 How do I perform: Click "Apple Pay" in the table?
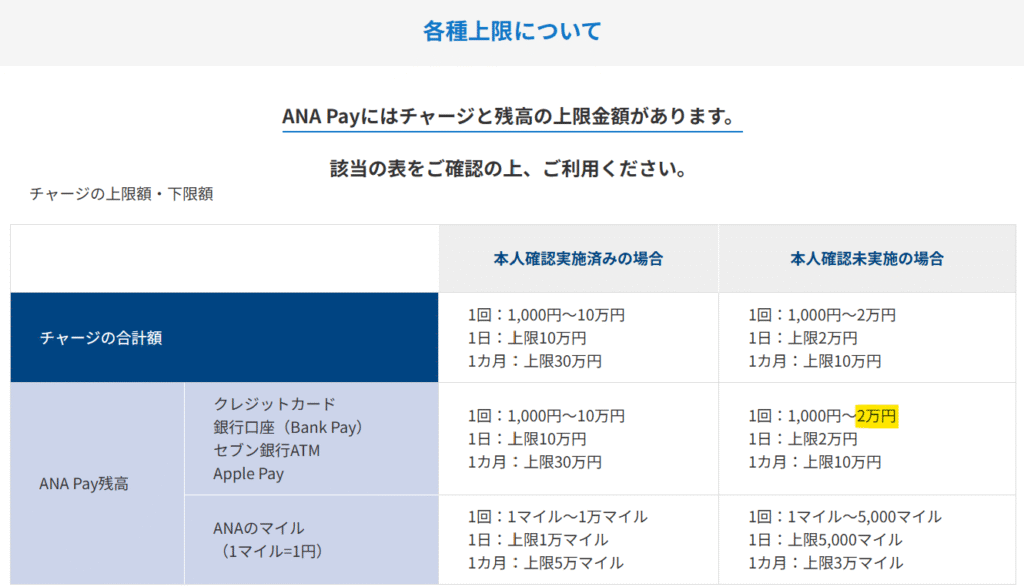pos(248,473)
